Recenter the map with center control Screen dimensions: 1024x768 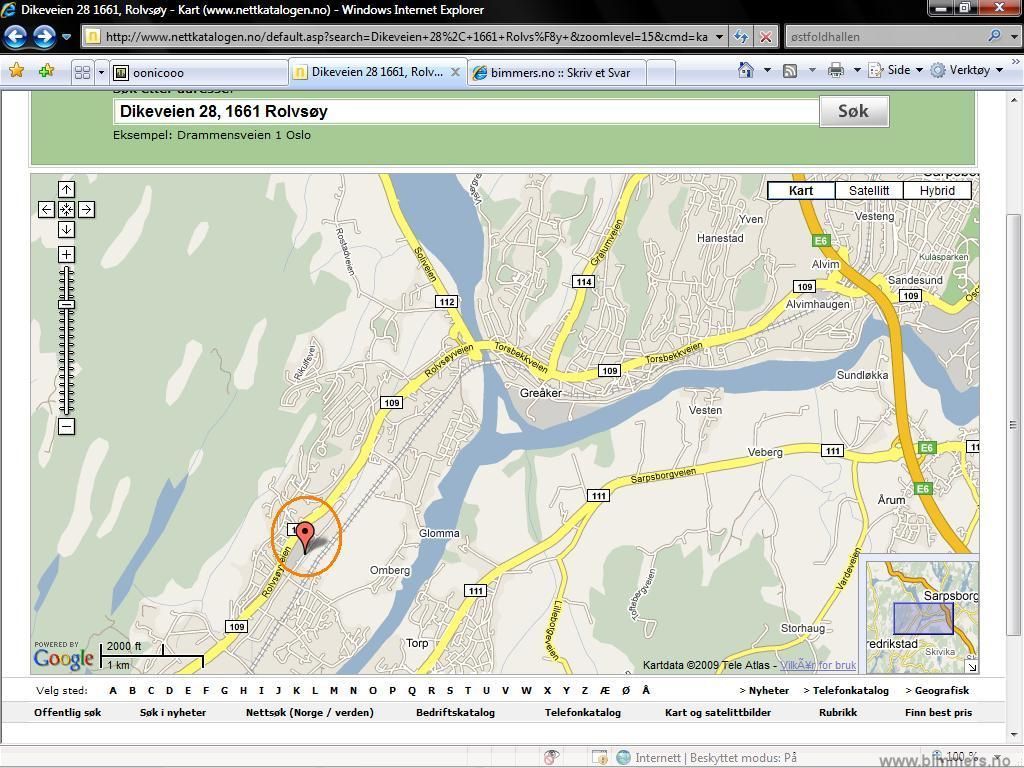click(x=67, y=210)
